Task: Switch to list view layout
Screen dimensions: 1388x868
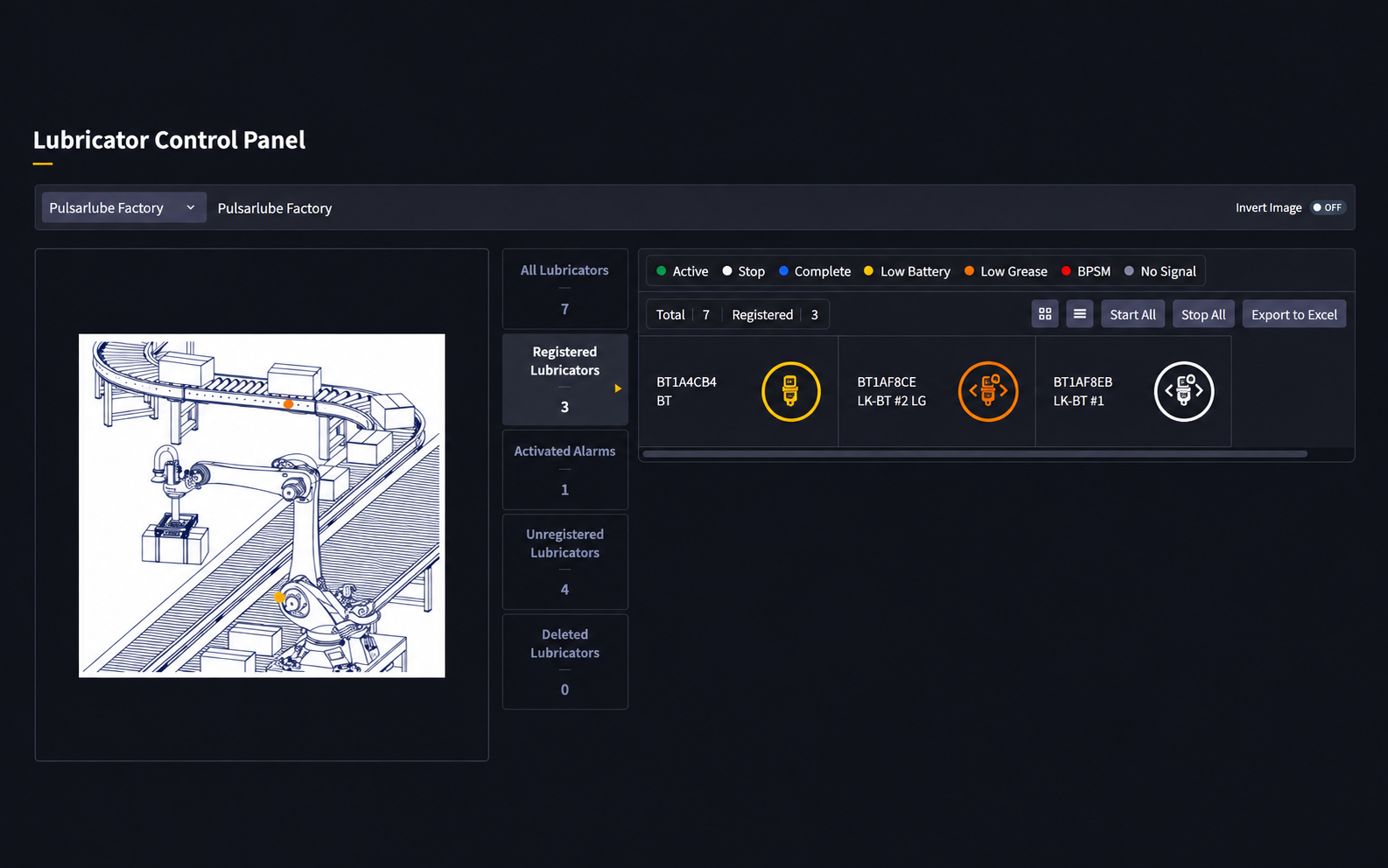Action: click(x=1080, y=314)
